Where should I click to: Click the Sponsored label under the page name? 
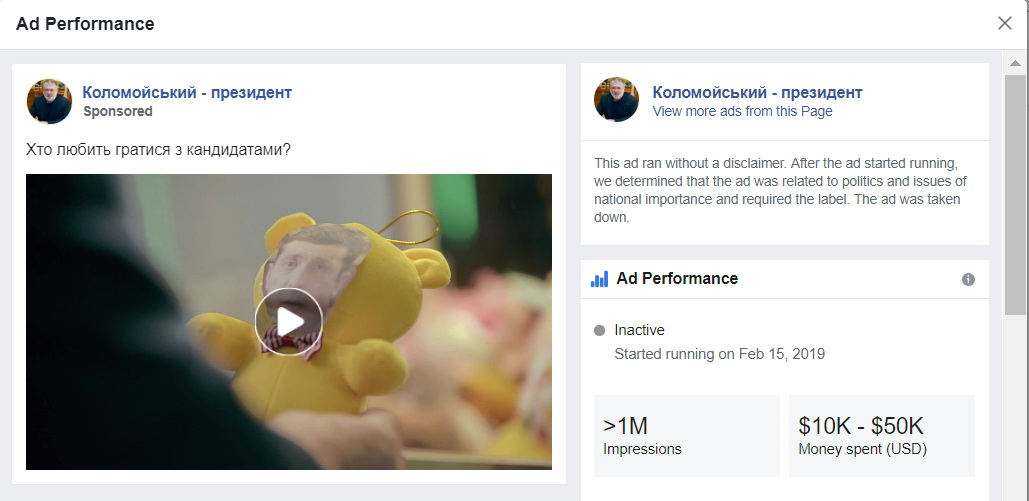coord(118,111)
